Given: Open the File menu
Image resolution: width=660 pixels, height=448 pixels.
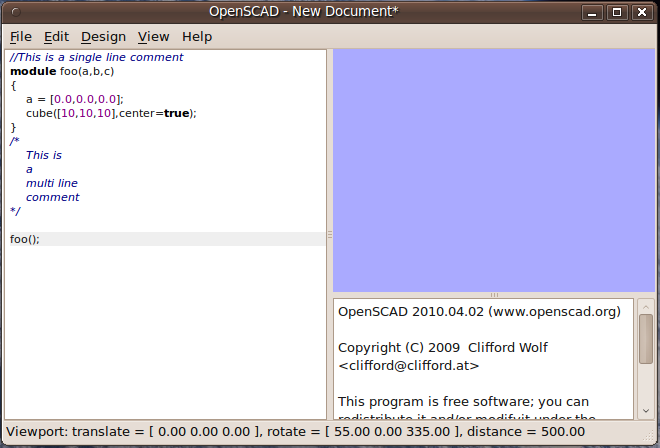Looking at the screenshot, I should 21,37.
